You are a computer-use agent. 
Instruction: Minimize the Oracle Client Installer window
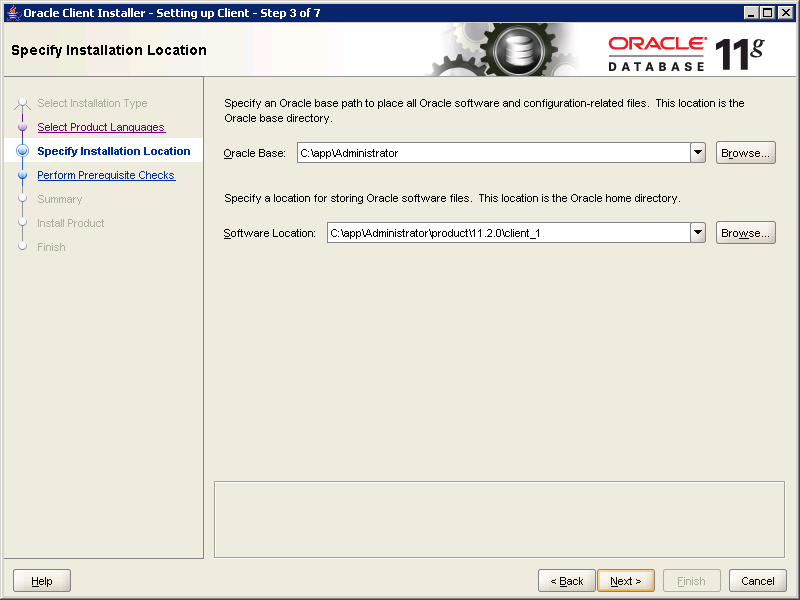[x=751, y=13]
